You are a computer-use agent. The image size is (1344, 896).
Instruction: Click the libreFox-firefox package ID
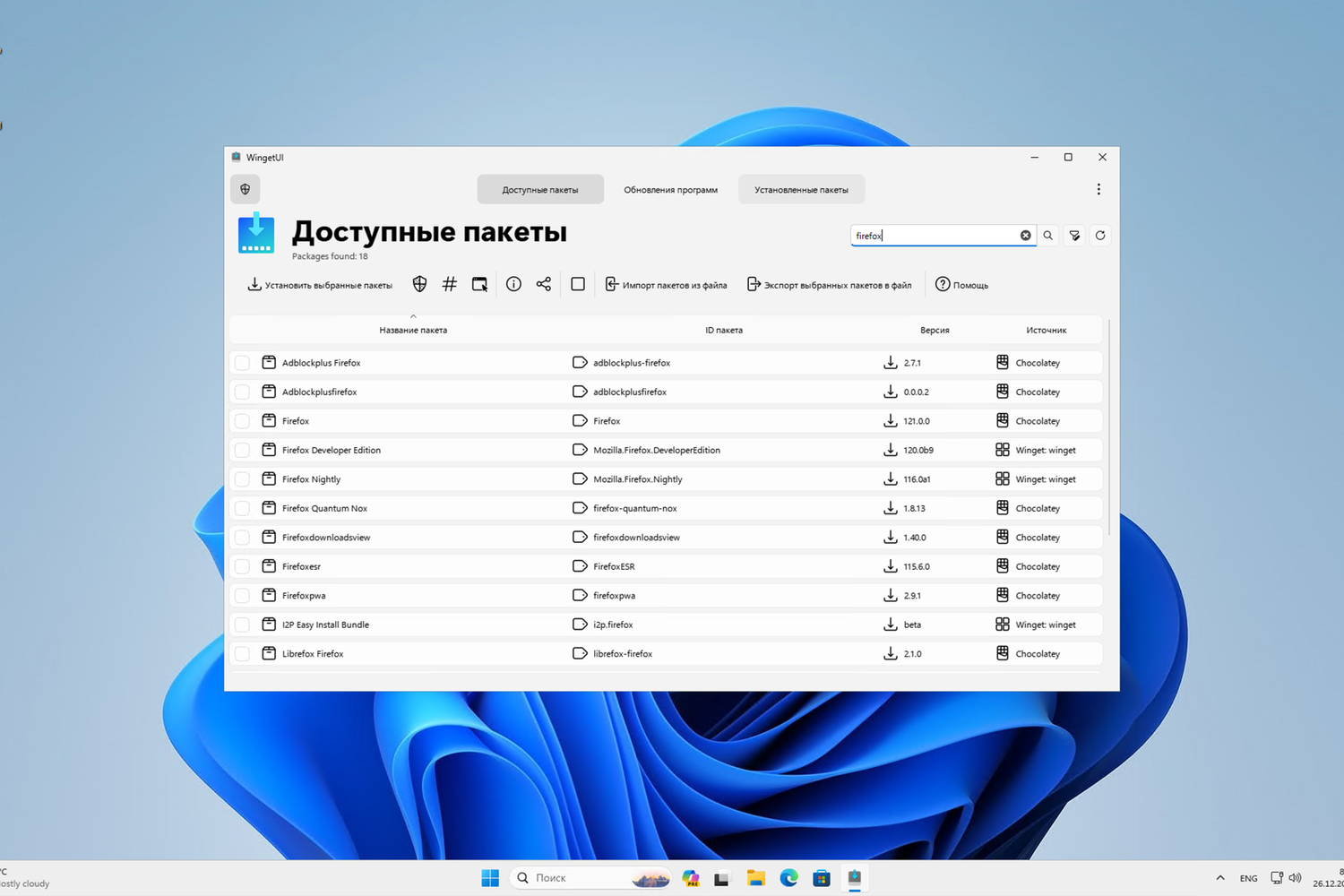click(x=623, y=654)
